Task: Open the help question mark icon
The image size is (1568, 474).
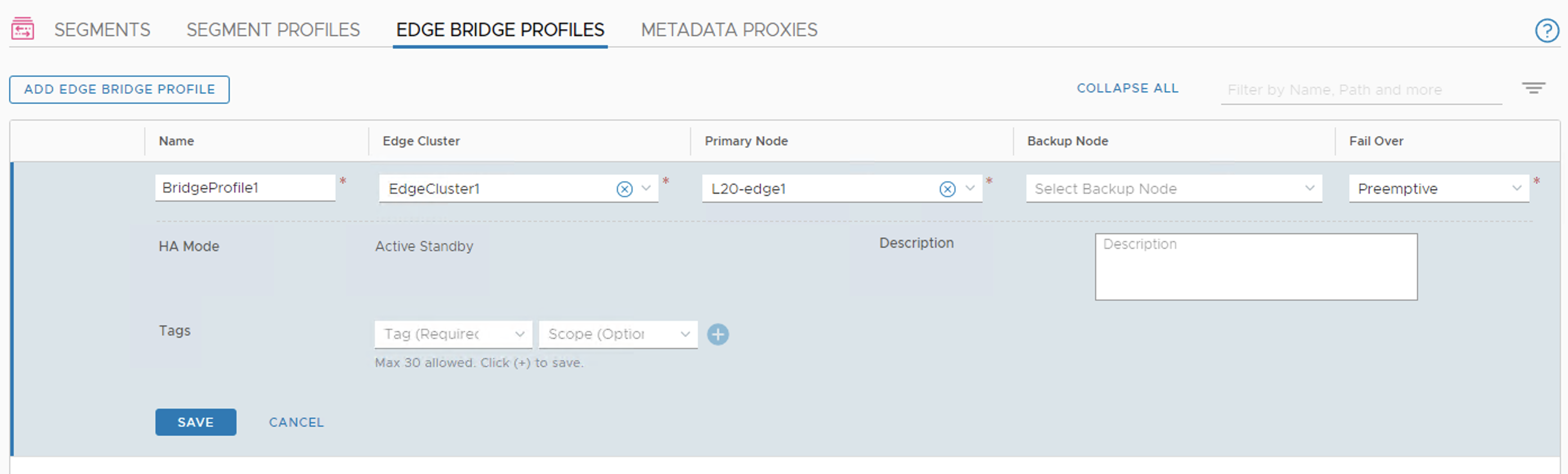Action: (x=1547, y=30)
